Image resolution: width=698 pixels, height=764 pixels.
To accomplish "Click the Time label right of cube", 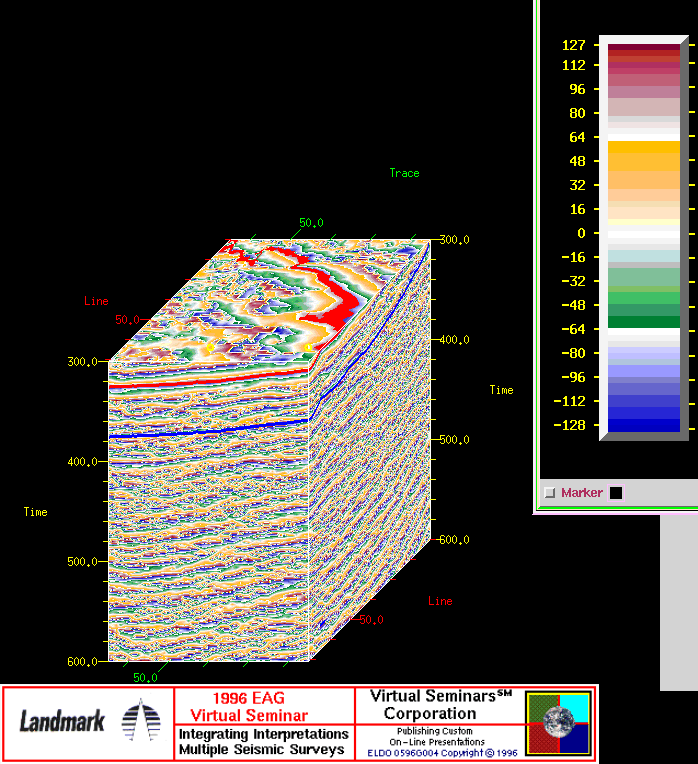I will coord(501,390).
